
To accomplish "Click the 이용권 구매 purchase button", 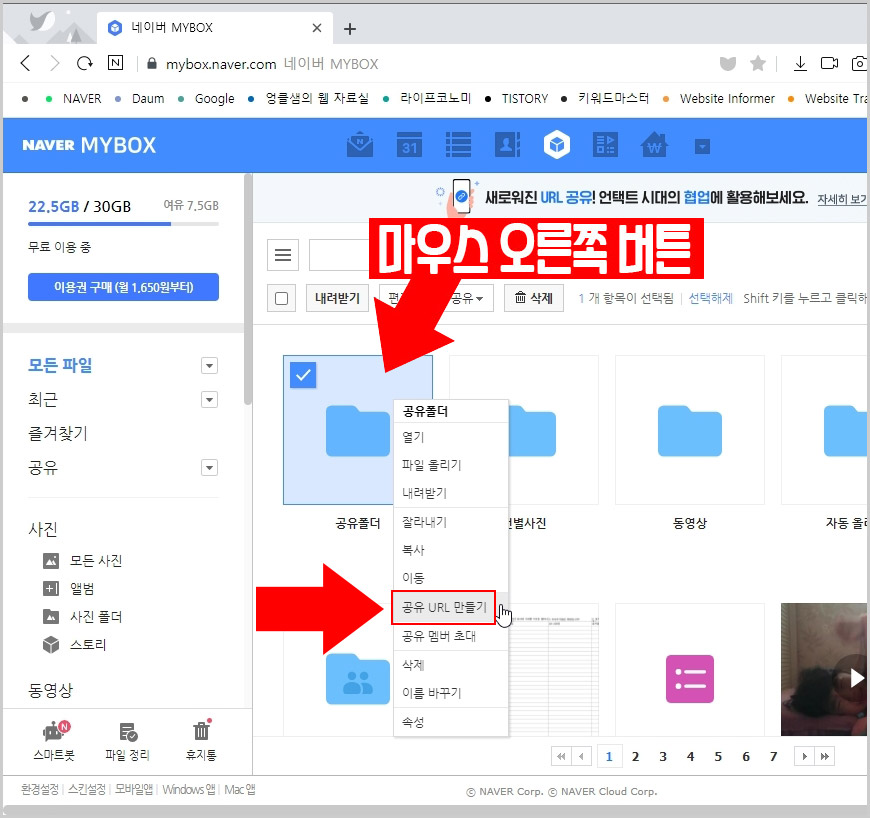I will [123, 287].
